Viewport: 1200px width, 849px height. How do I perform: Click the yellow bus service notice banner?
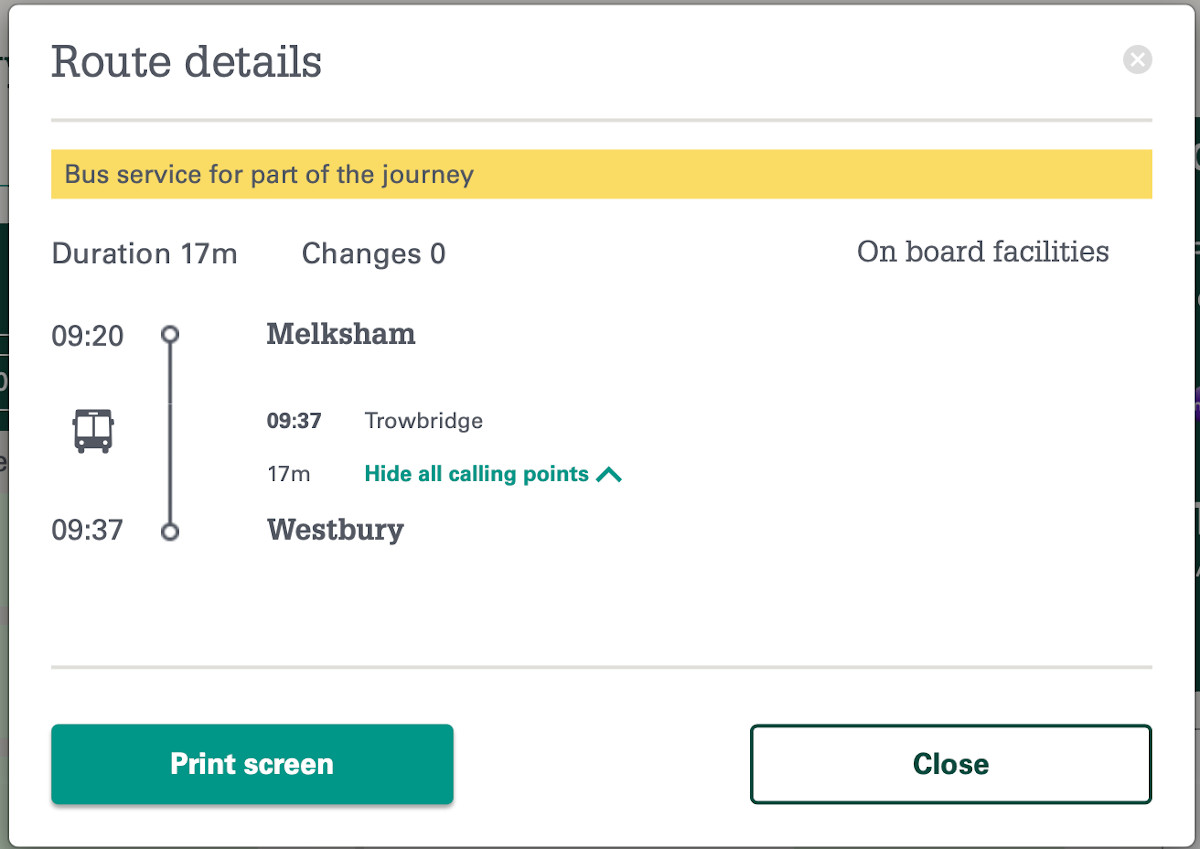601,175
